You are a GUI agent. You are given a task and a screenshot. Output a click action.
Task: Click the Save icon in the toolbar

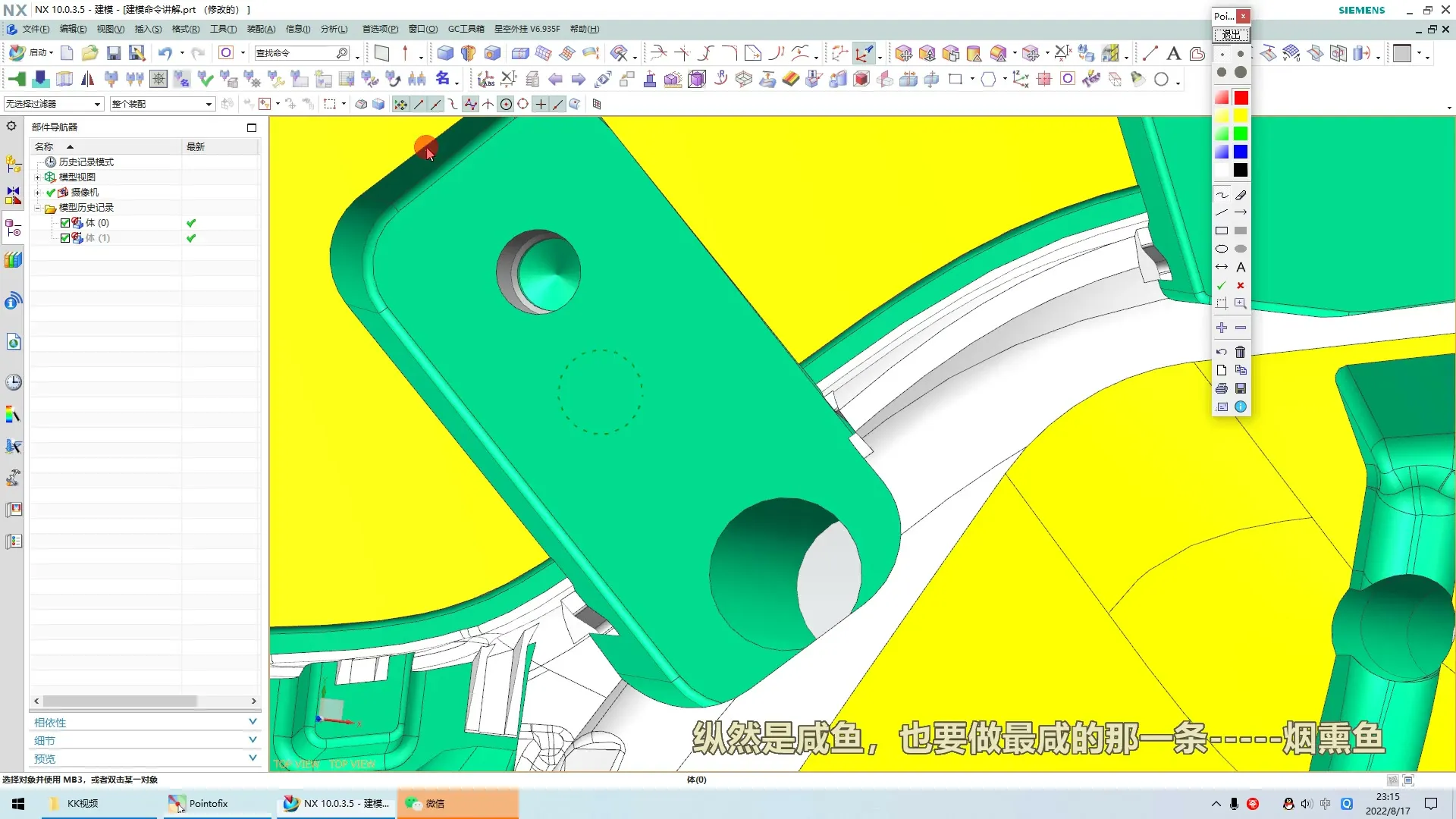114,53
